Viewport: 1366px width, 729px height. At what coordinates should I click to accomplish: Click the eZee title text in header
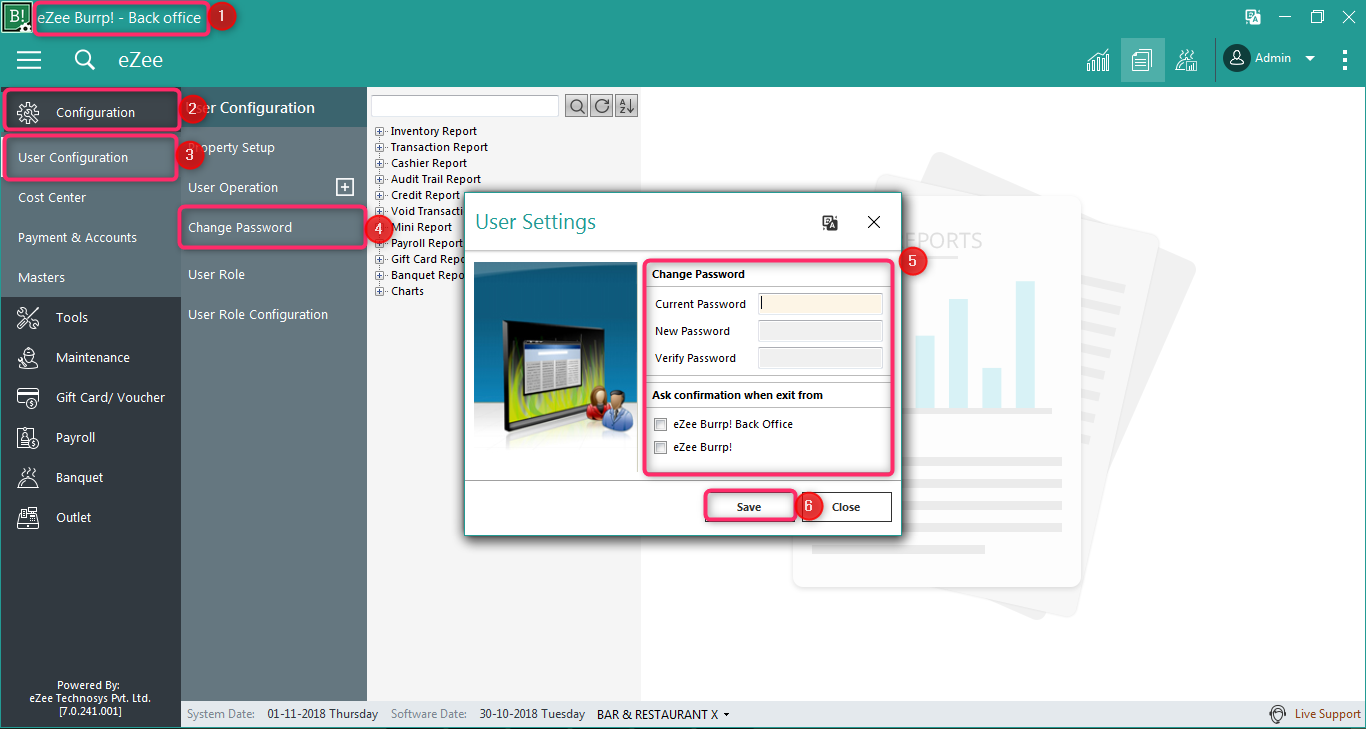pyautogui.click(x=140, y=60)
